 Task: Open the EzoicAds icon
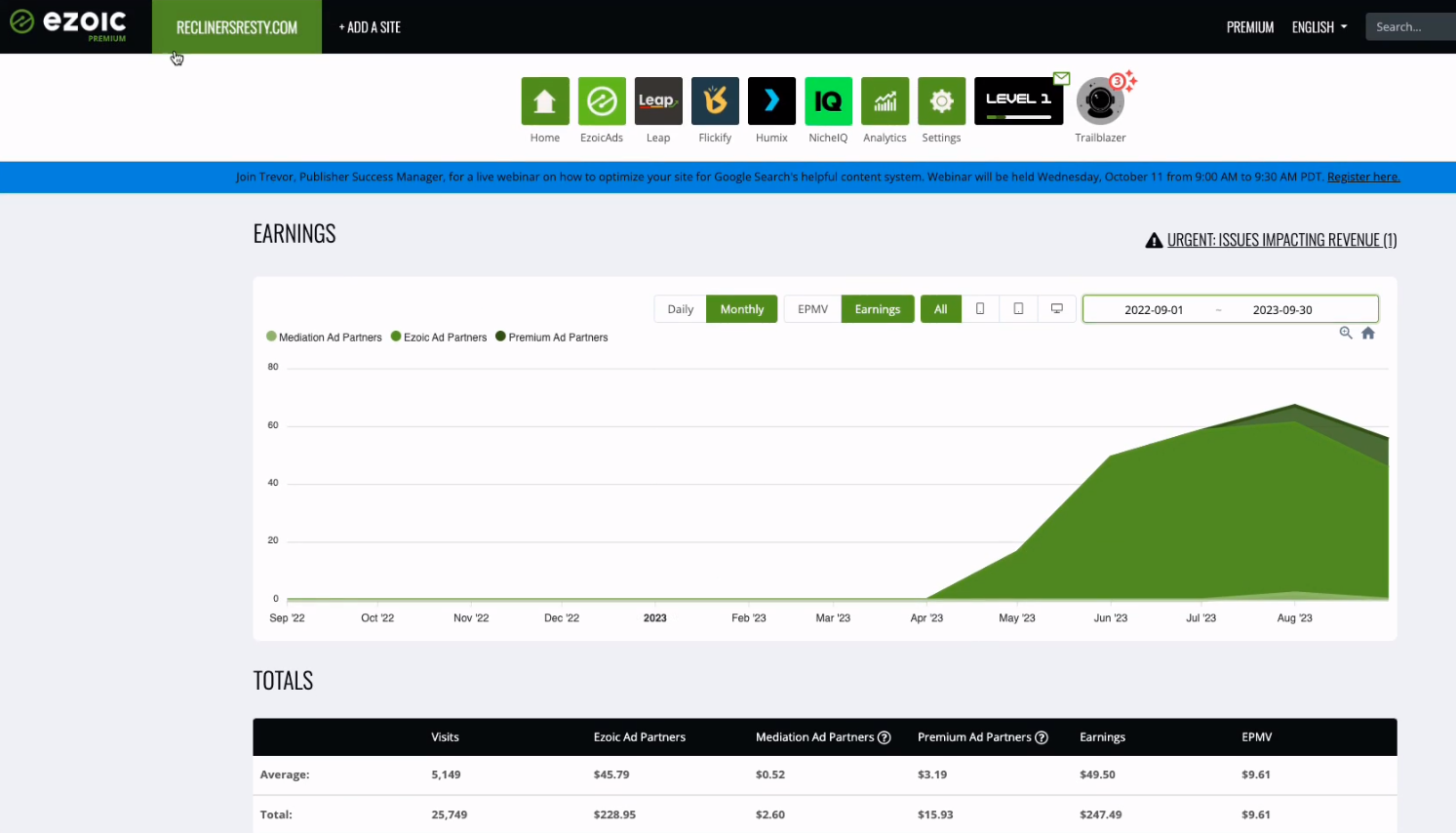click(x=602, y=100)
